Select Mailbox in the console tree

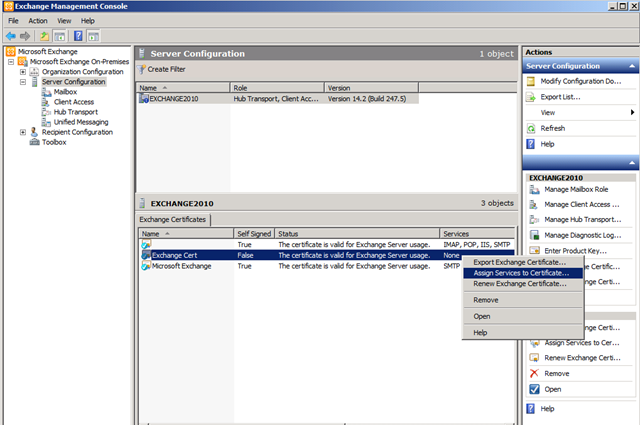(x=65, y=92)
